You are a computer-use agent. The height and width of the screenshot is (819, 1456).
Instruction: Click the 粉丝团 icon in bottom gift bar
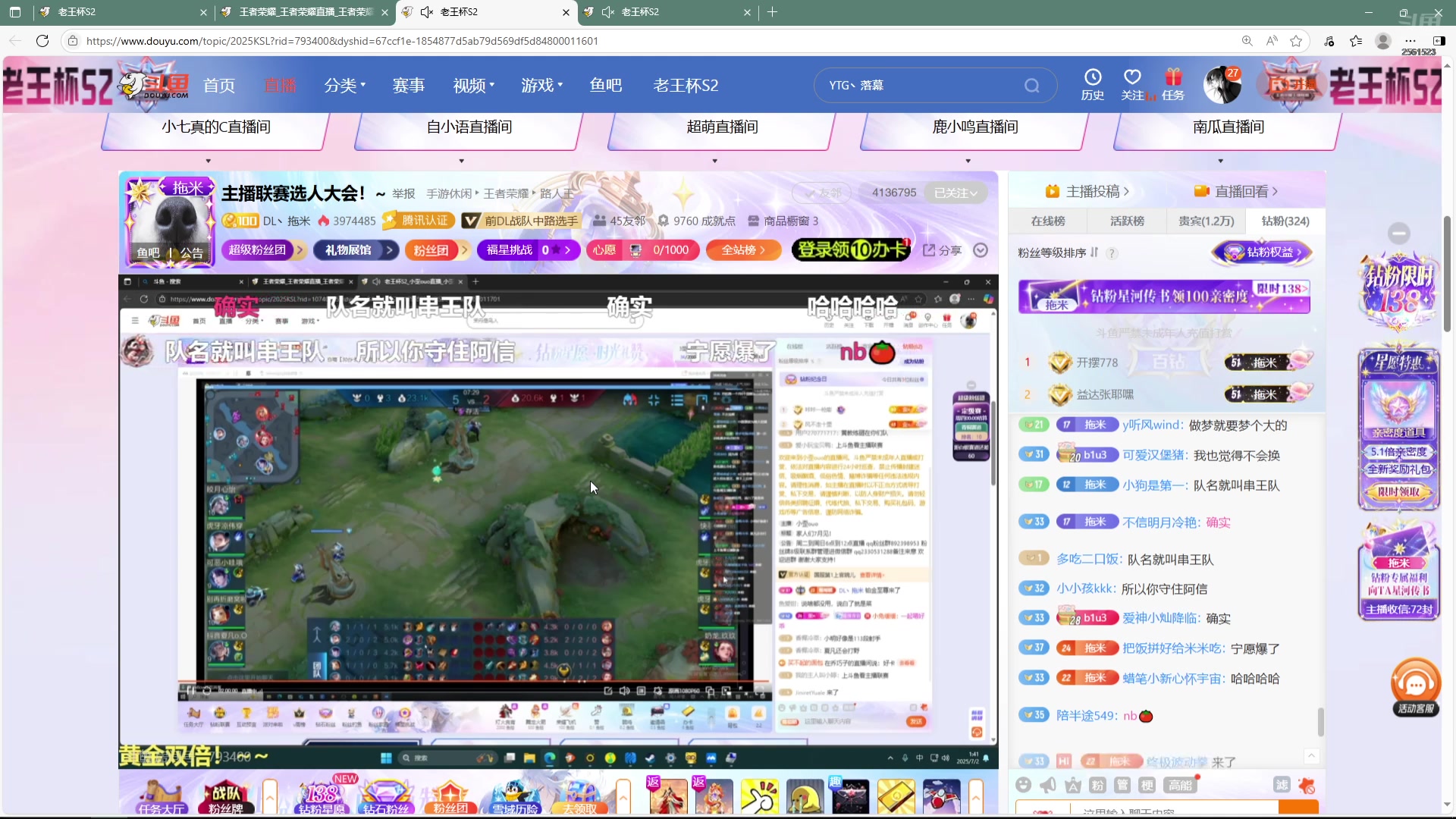point(450,797)
